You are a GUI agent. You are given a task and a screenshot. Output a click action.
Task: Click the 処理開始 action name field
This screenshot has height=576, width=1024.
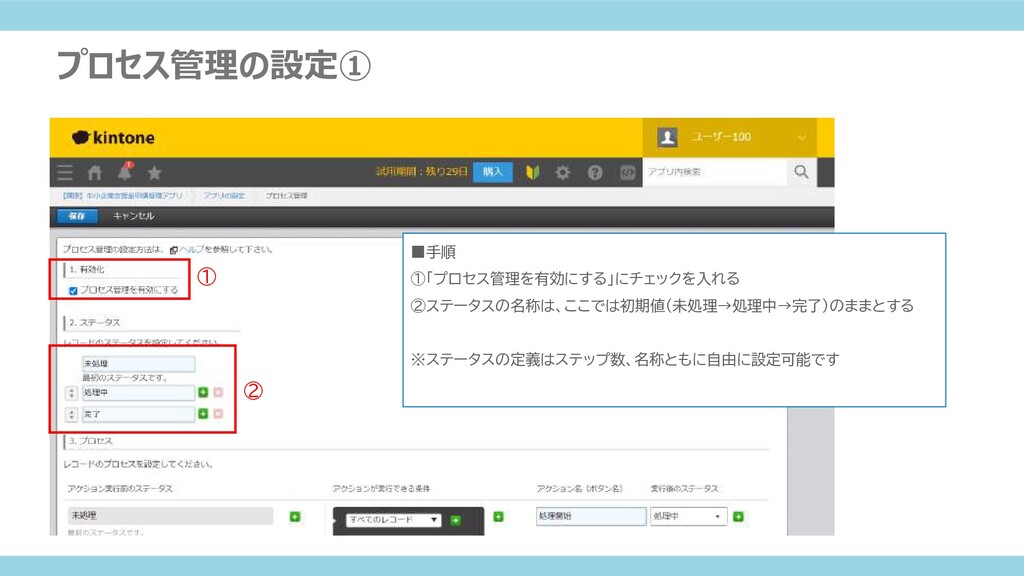pos(591,516)
